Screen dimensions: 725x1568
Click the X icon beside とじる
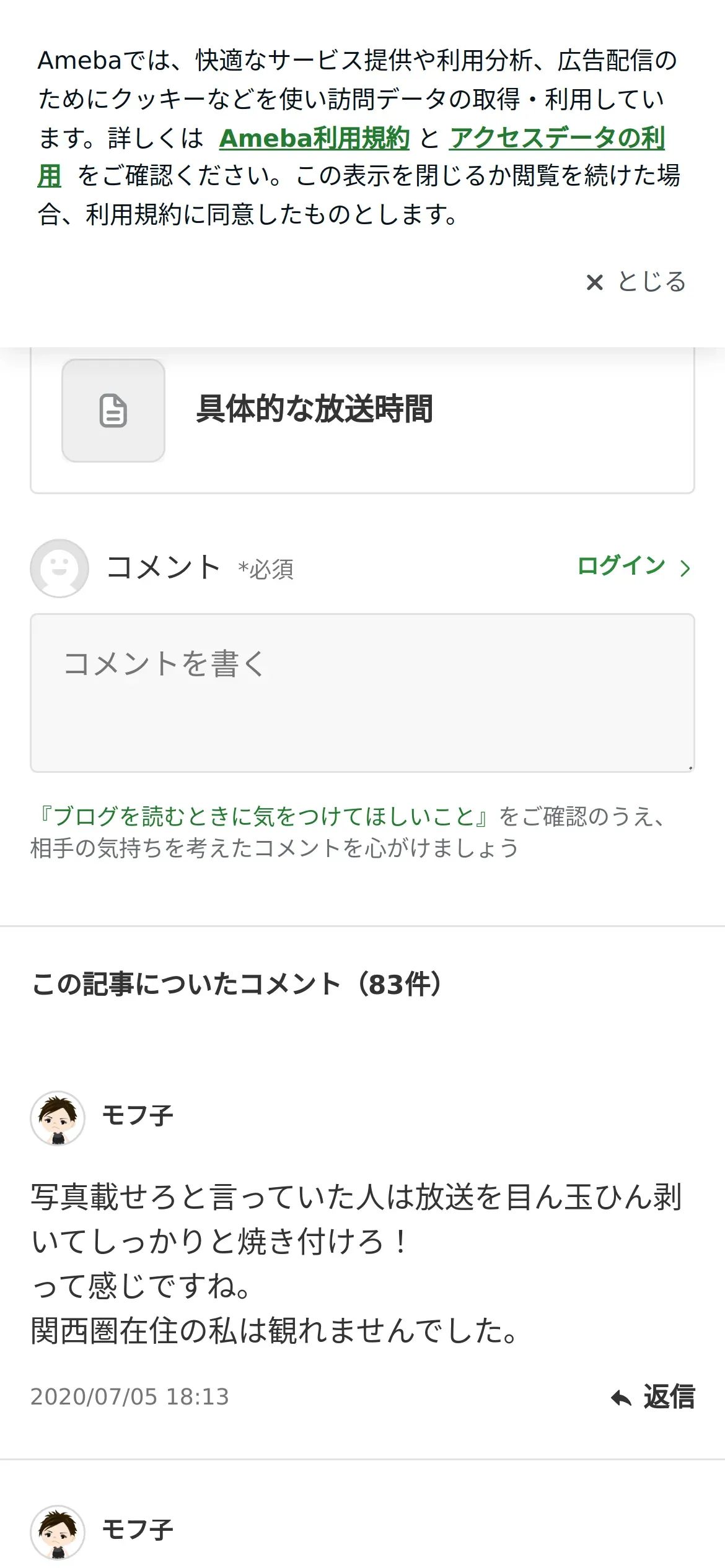[594, 282]
